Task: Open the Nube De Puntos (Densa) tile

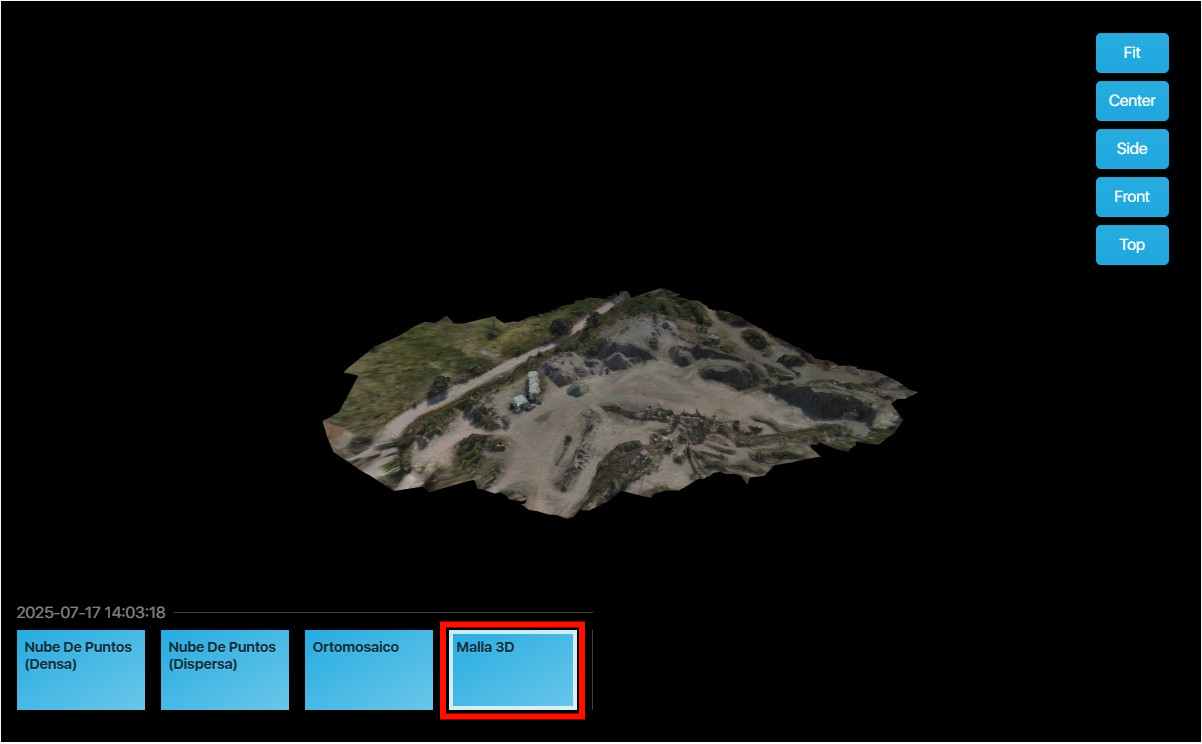Action: (81, 670)
